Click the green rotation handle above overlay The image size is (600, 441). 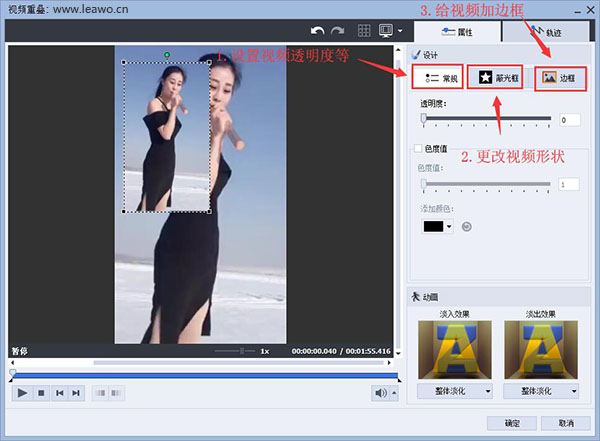[x=167, y=55]
